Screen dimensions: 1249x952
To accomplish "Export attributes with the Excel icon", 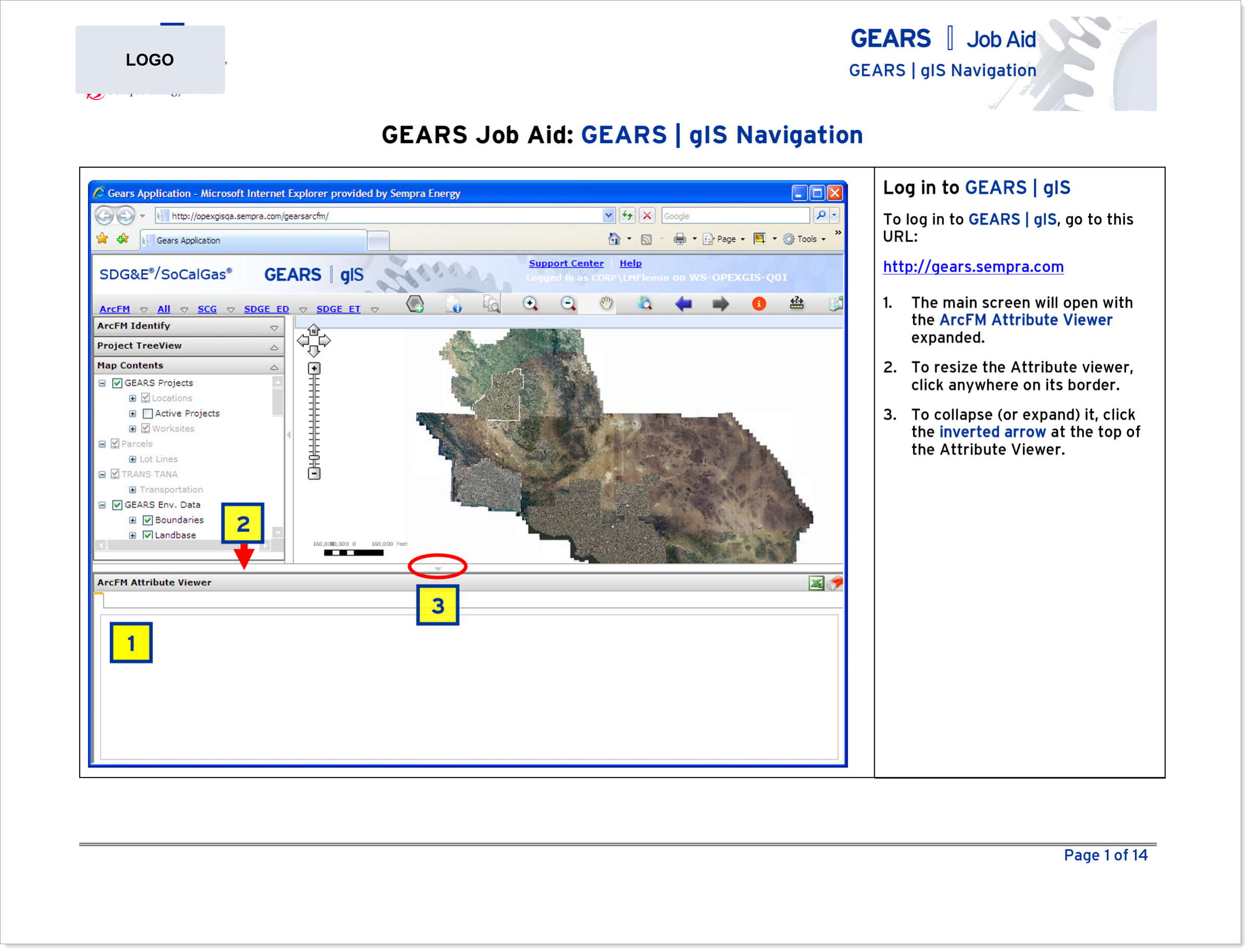I will click(816, 583).
